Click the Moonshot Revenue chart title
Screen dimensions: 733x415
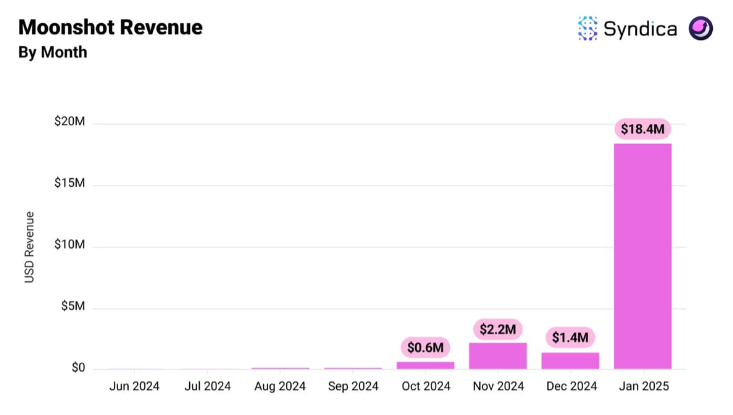(x=110, y=27)
